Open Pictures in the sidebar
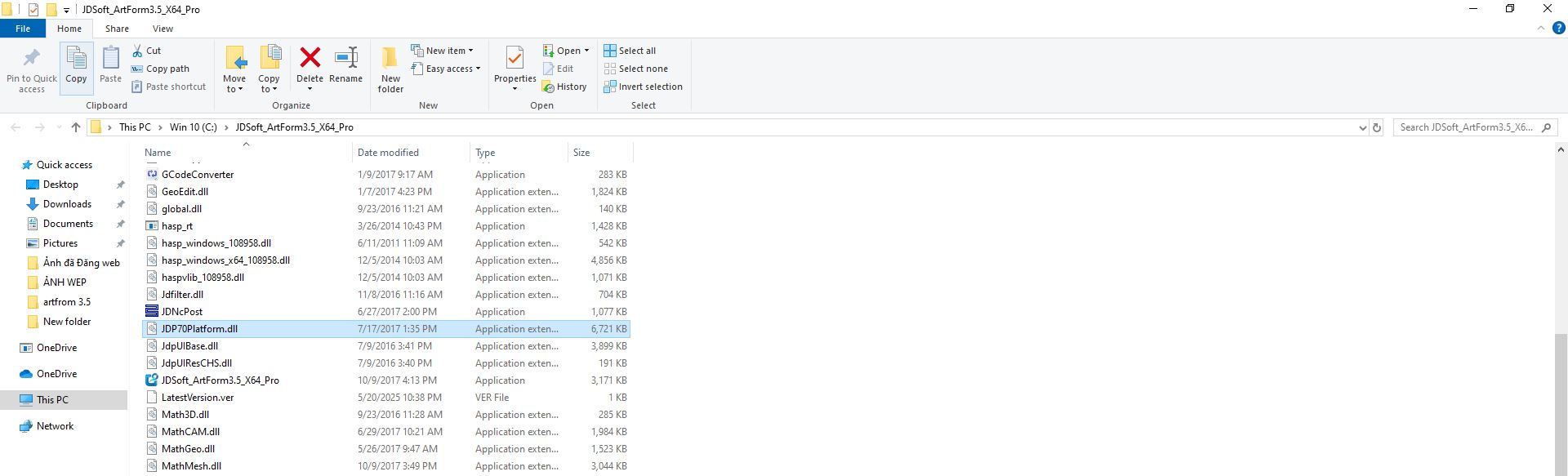The height and width of the screenshot is (476, 1568). pos(60,243)
